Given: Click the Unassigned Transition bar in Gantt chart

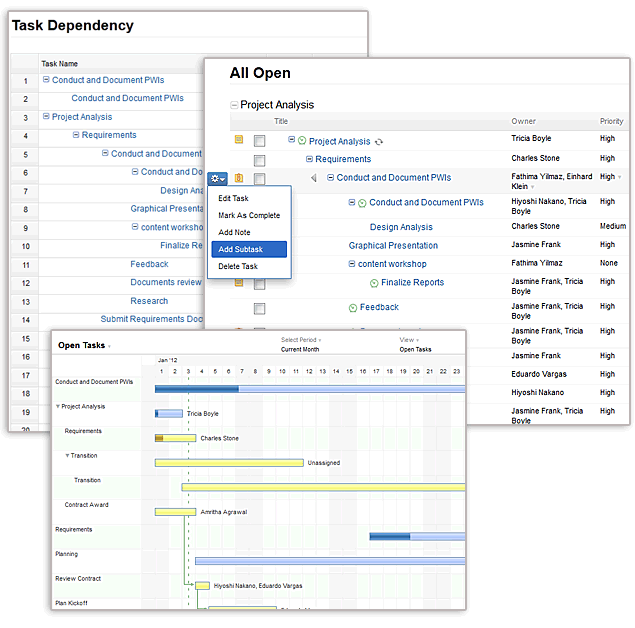Looking at the screenshot, I should pos(229,462).
